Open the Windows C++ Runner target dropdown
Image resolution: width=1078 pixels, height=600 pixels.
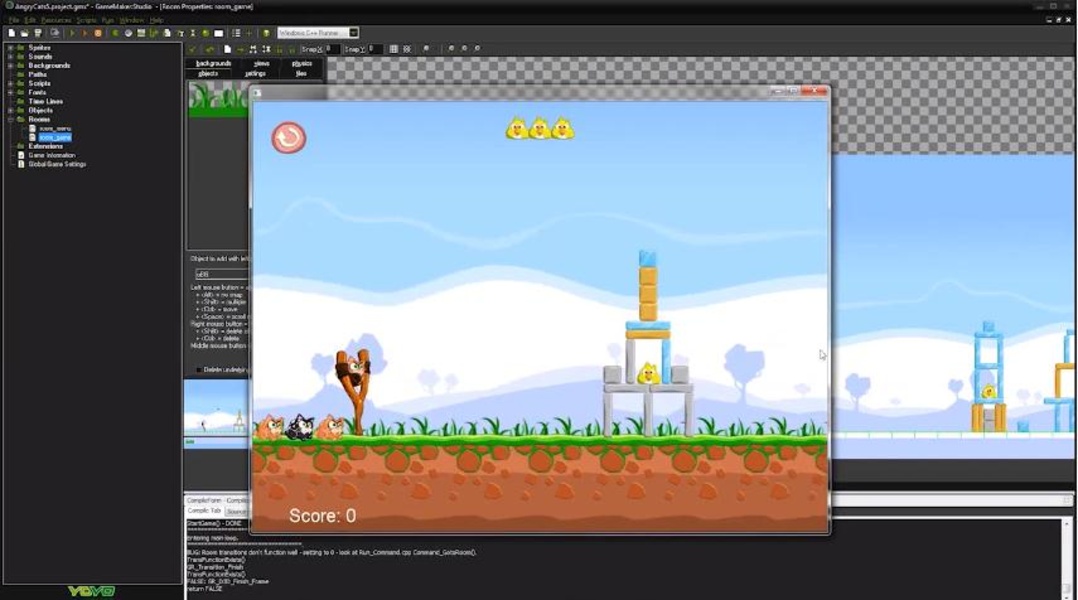354,33
